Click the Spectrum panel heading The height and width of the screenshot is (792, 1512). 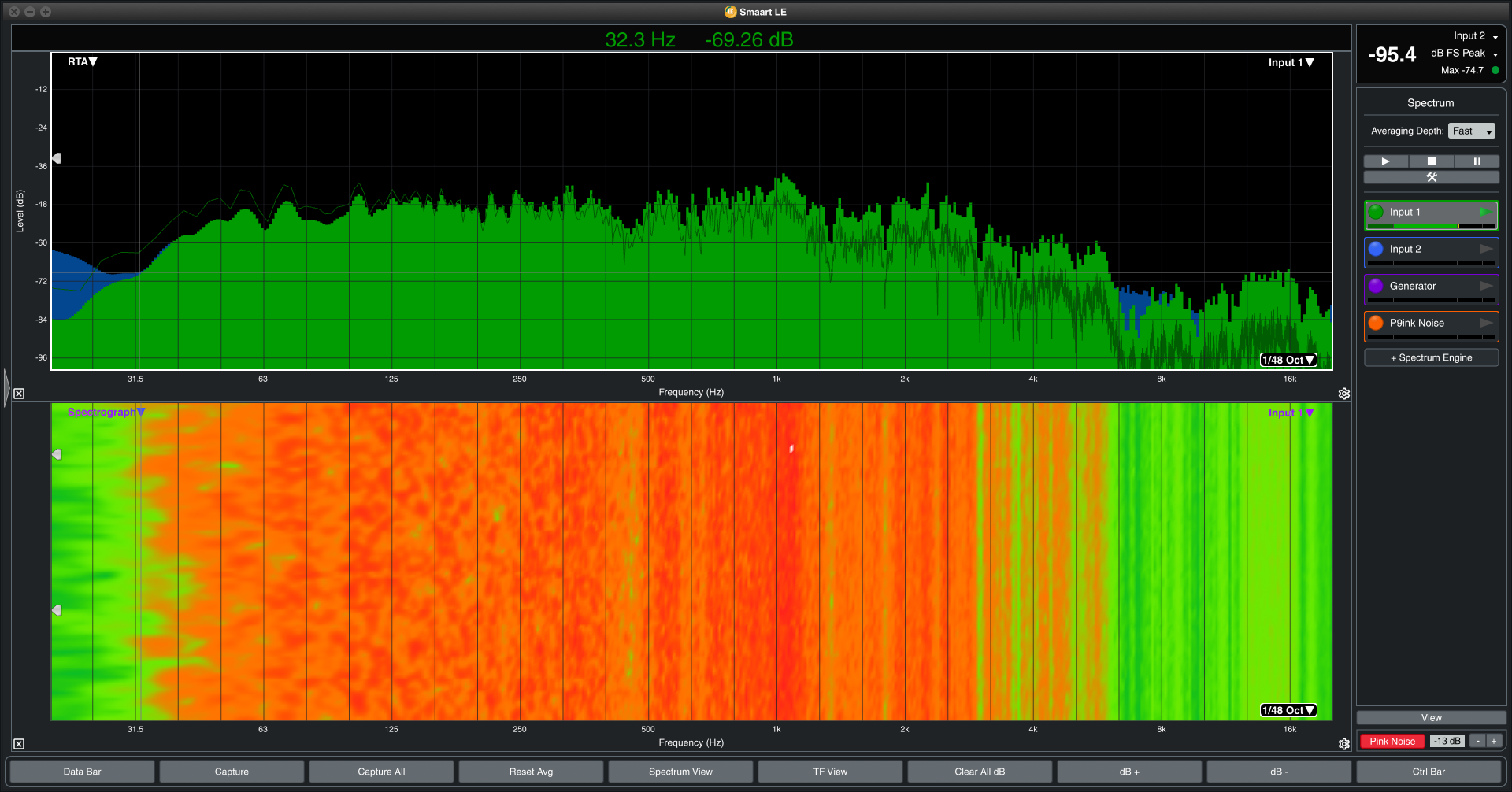pos(1431,103)
